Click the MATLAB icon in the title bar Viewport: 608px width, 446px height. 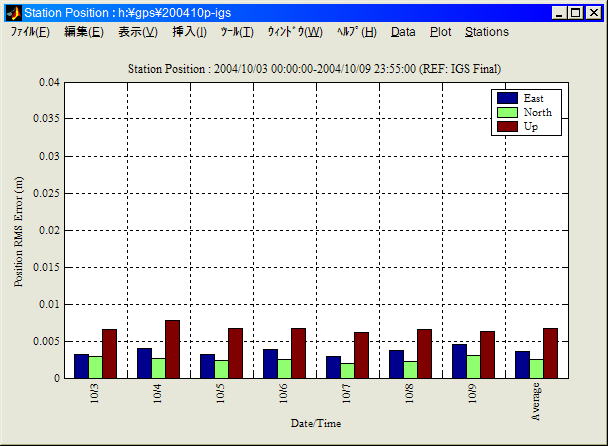point(13,13)
